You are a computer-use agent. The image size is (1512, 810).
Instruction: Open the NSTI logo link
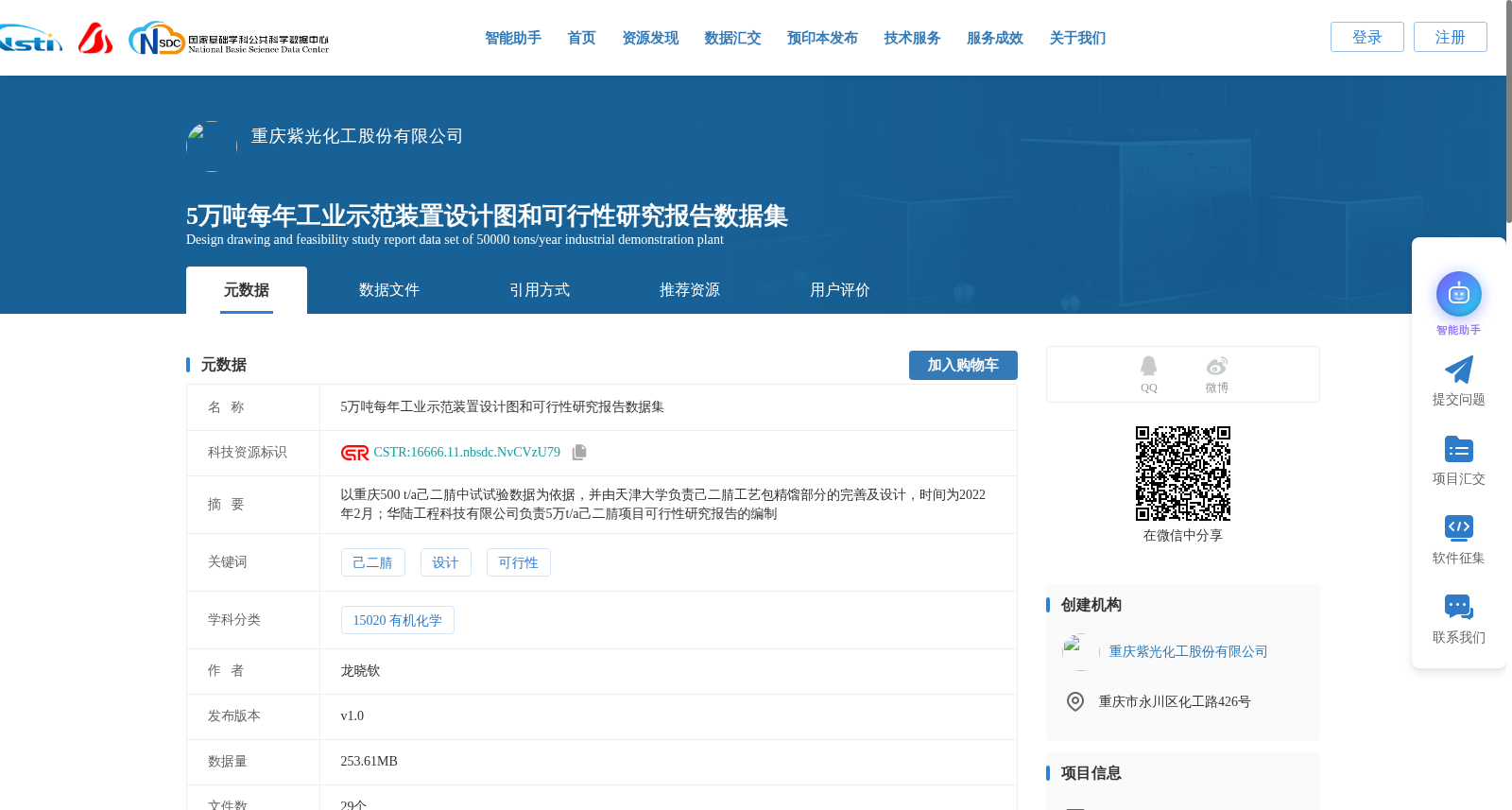pos(30,38)
